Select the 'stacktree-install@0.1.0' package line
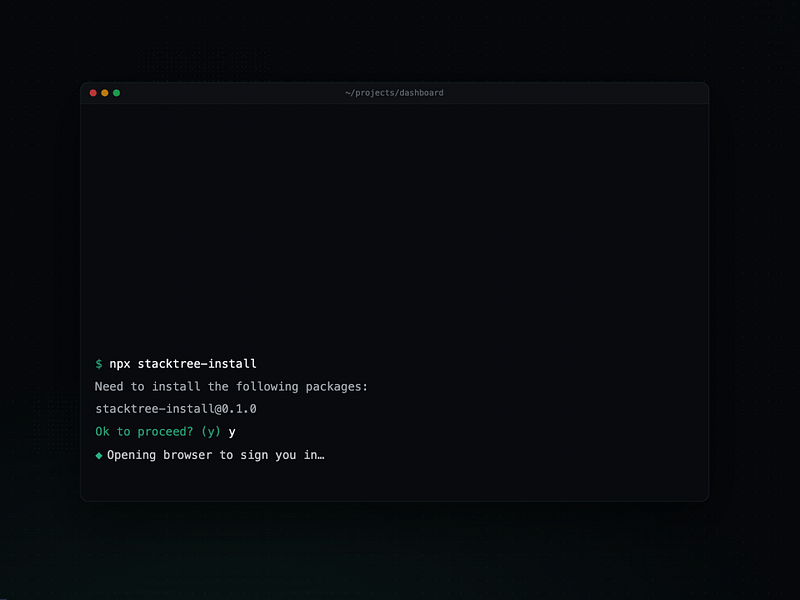 [176, 409]
